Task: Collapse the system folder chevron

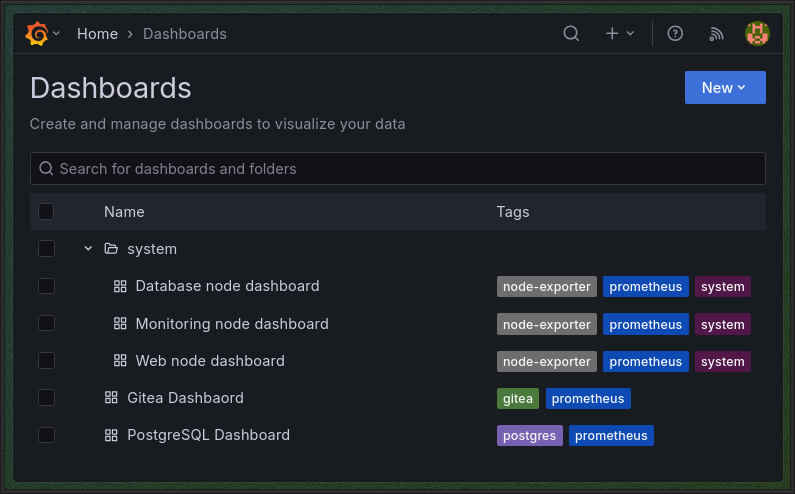Action: coord(88,249)
